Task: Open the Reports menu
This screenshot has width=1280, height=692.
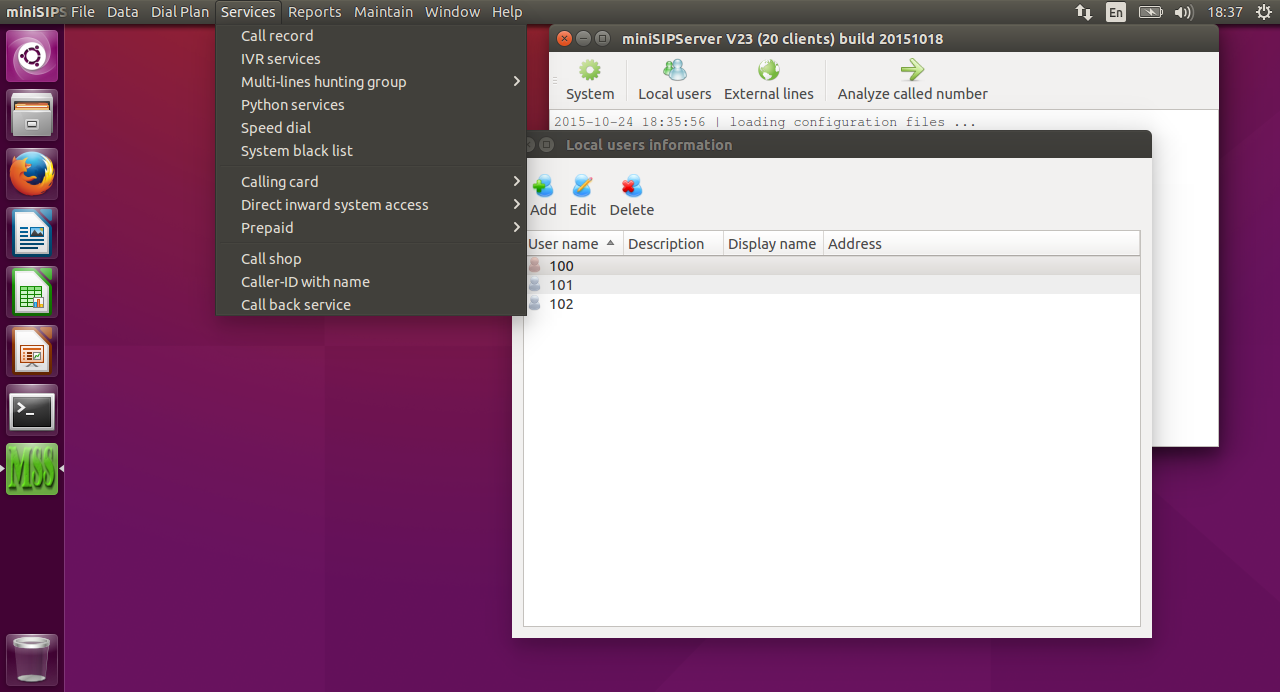Action: [x=315, y=12]
